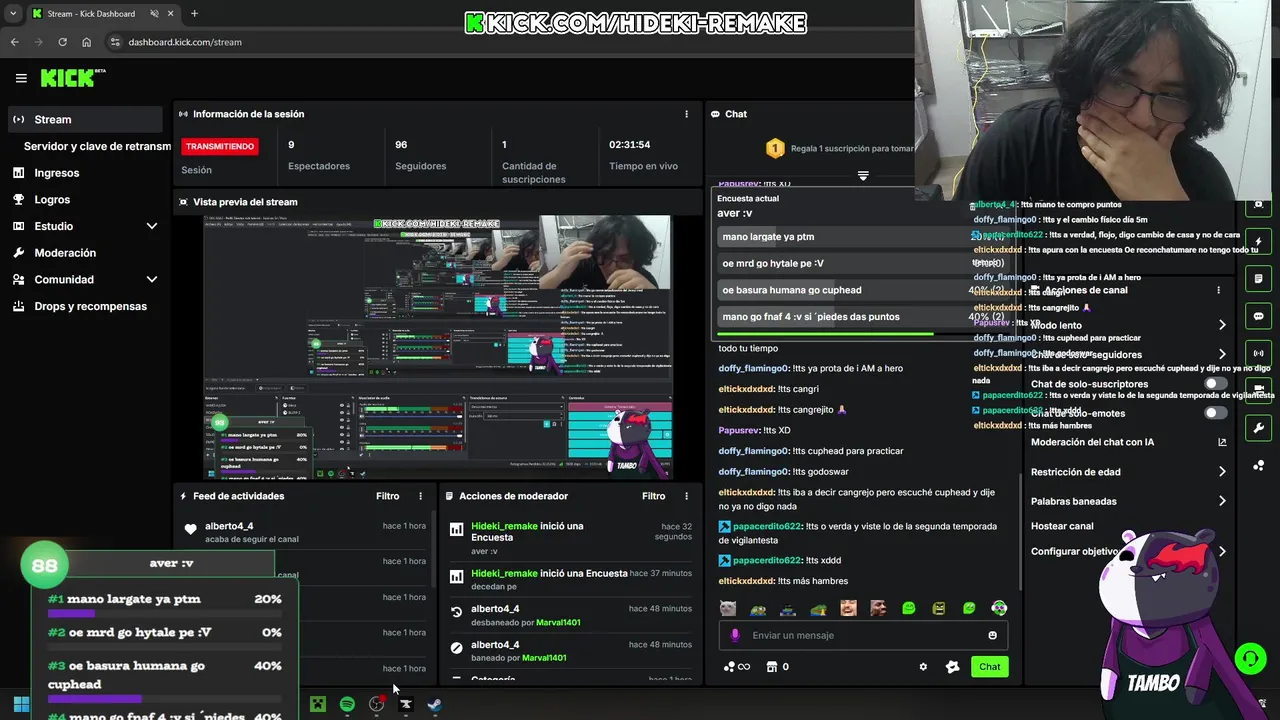Insert the white cat emote
This screenshot has height=720, width=1280.
pyautogui.click(x=728, y=608)
